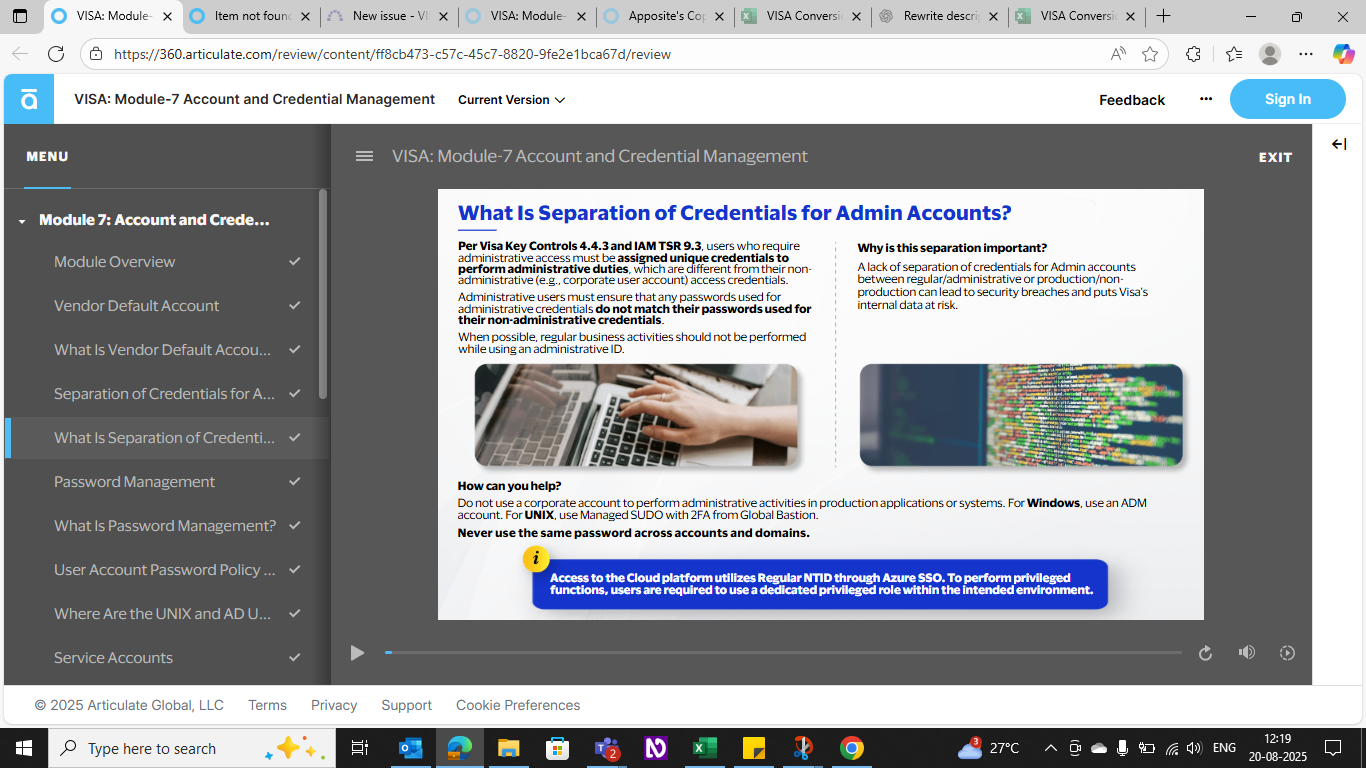This screenshot has height=768, width=1366.
Task: Open the Read aloud icon in address bar
Action: point(1118,54)
